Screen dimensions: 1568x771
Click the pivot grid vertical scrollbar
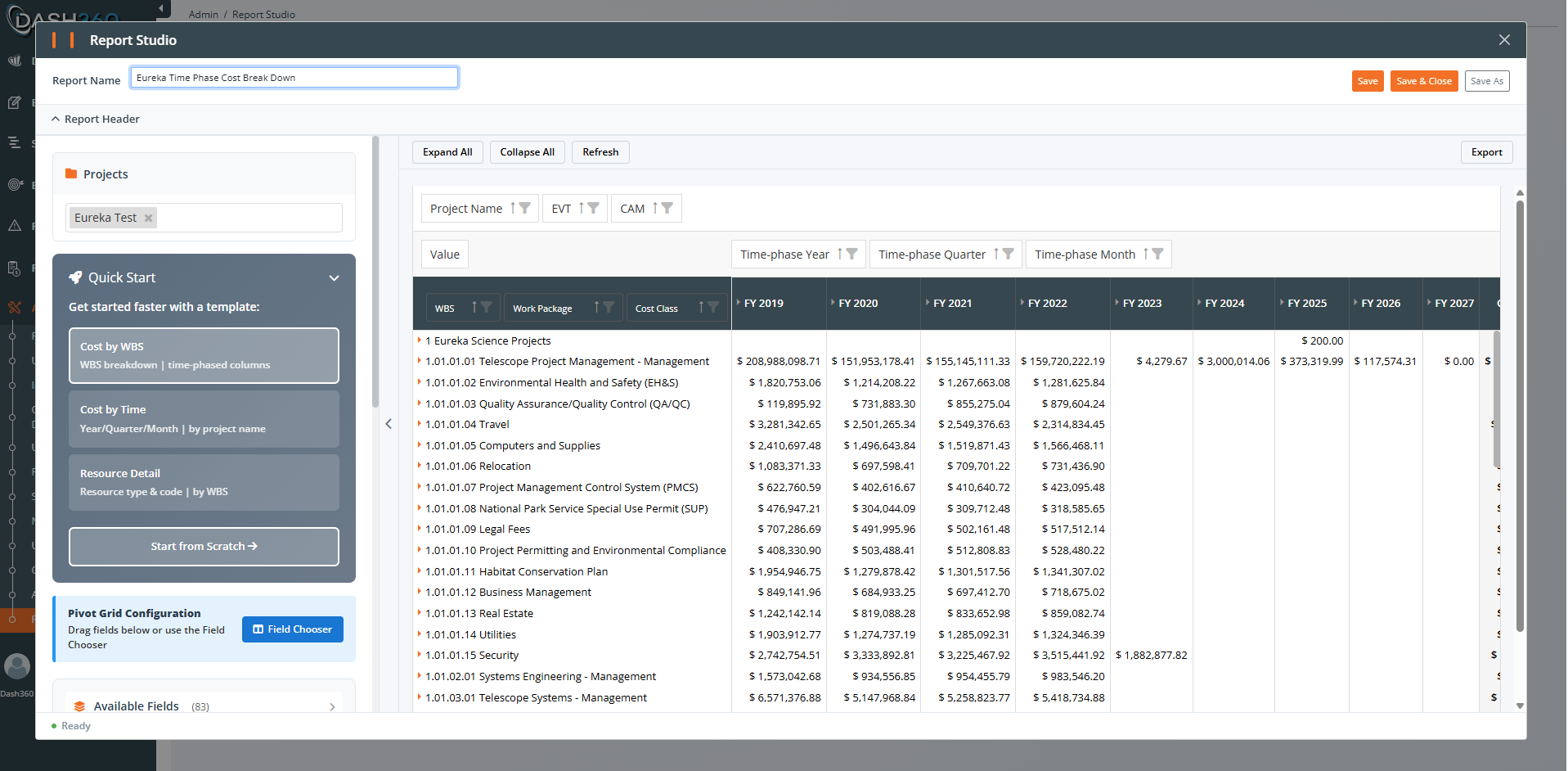click(x=1497, y=399)
